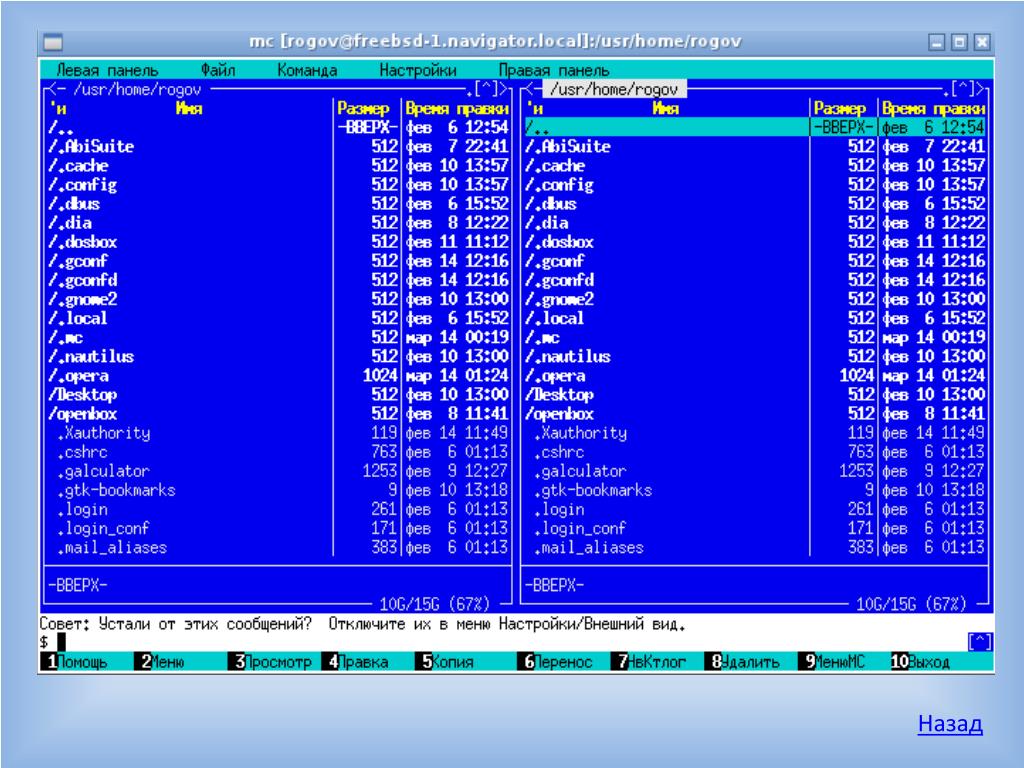Click the [^] icon beside the command line
The width and height of the screenshot is (1024, 768).
[x=980, y=642]
